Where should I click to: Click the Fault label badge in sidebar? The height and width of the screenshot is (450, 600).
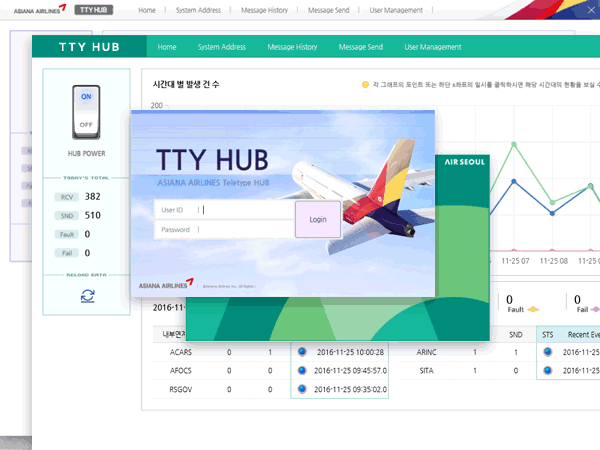[67, 235]
